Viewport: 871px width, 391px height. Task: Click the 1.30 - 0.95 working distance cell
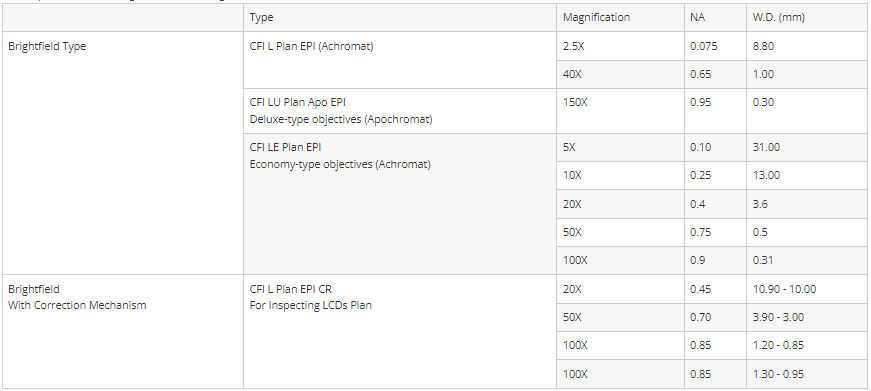click(x=807, y=374)
